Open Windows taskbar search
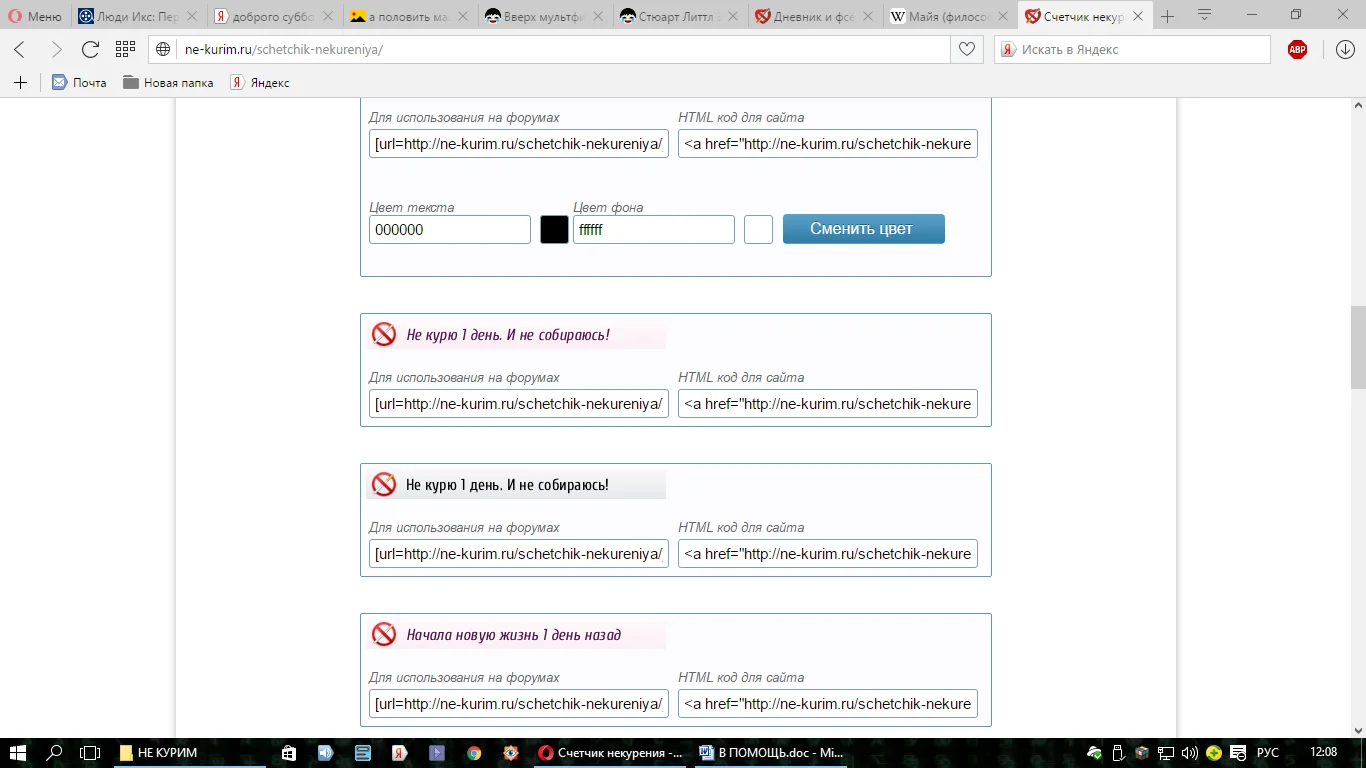 55,753
